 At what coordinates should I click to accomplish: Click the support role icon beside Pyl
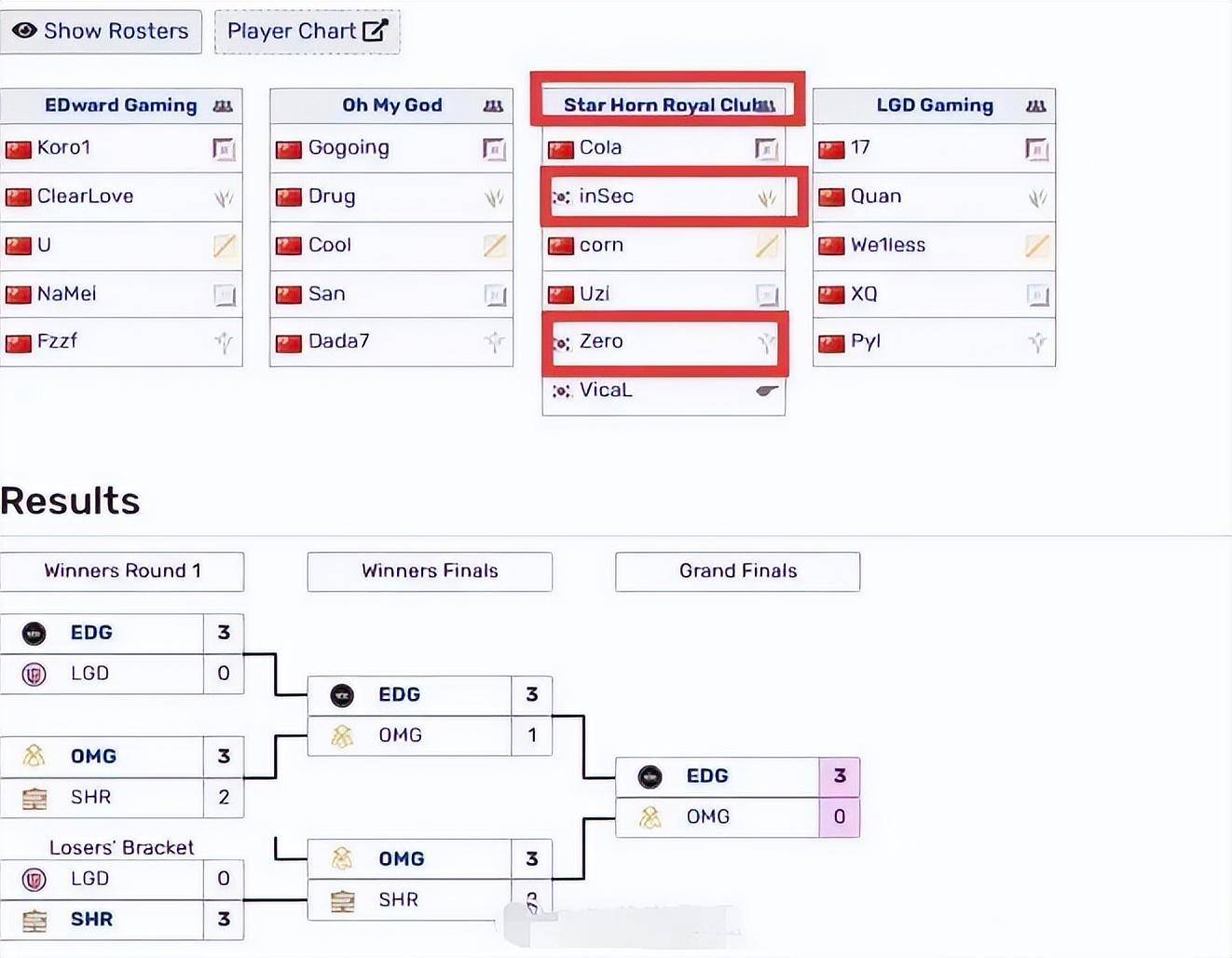(x=1036, y=342)
